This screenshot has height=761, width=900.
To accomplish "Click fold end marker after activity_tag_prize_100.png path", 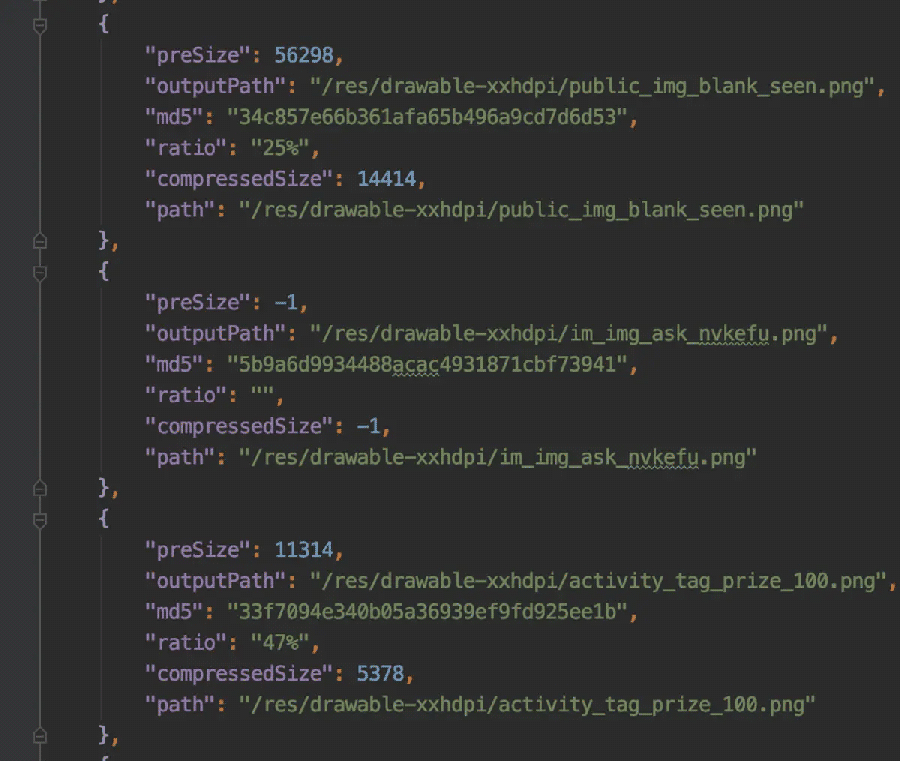I will point(40,736).
